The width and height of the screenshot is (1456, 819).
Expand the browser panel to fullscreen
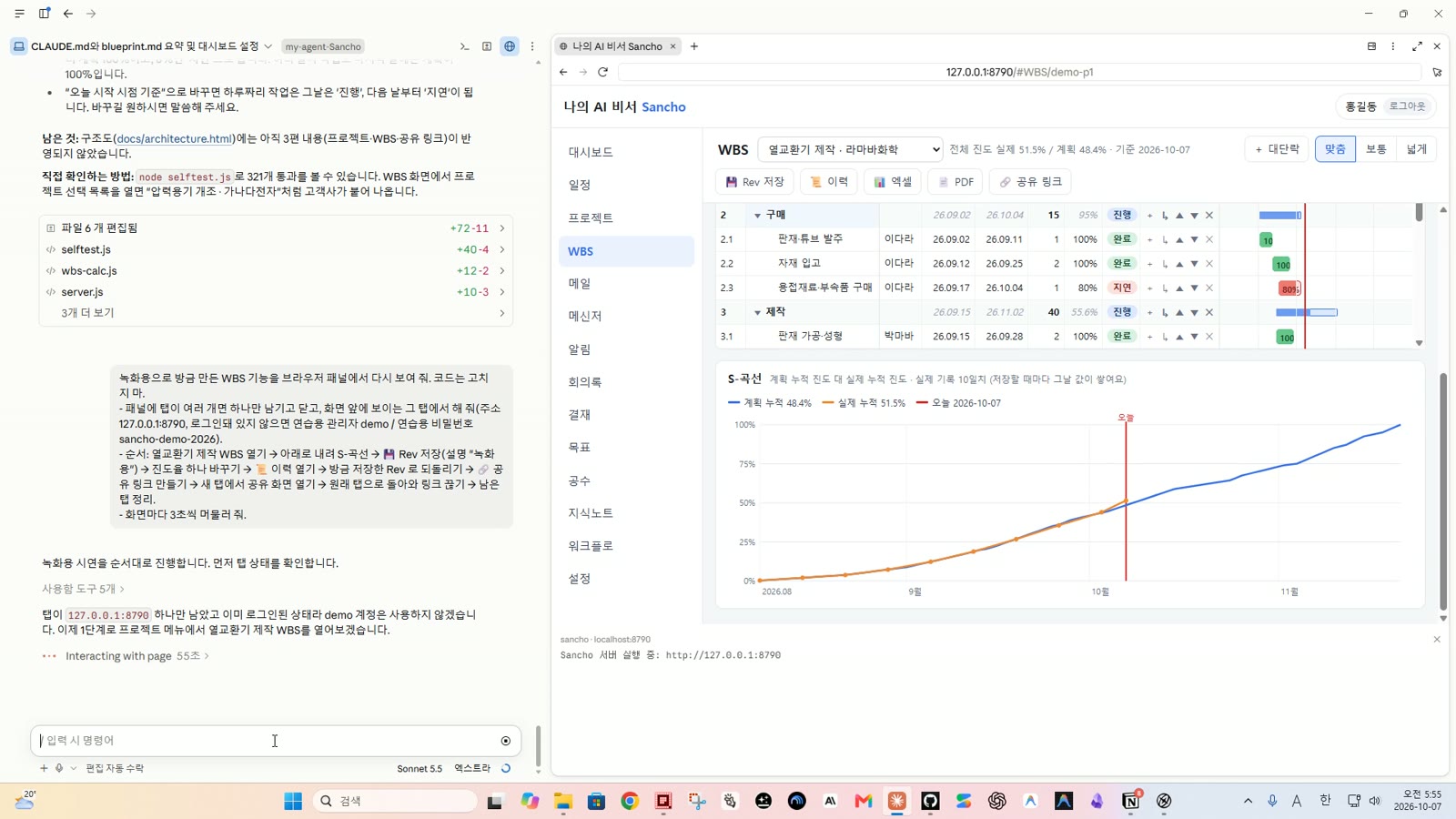(x=1417, y=46)
